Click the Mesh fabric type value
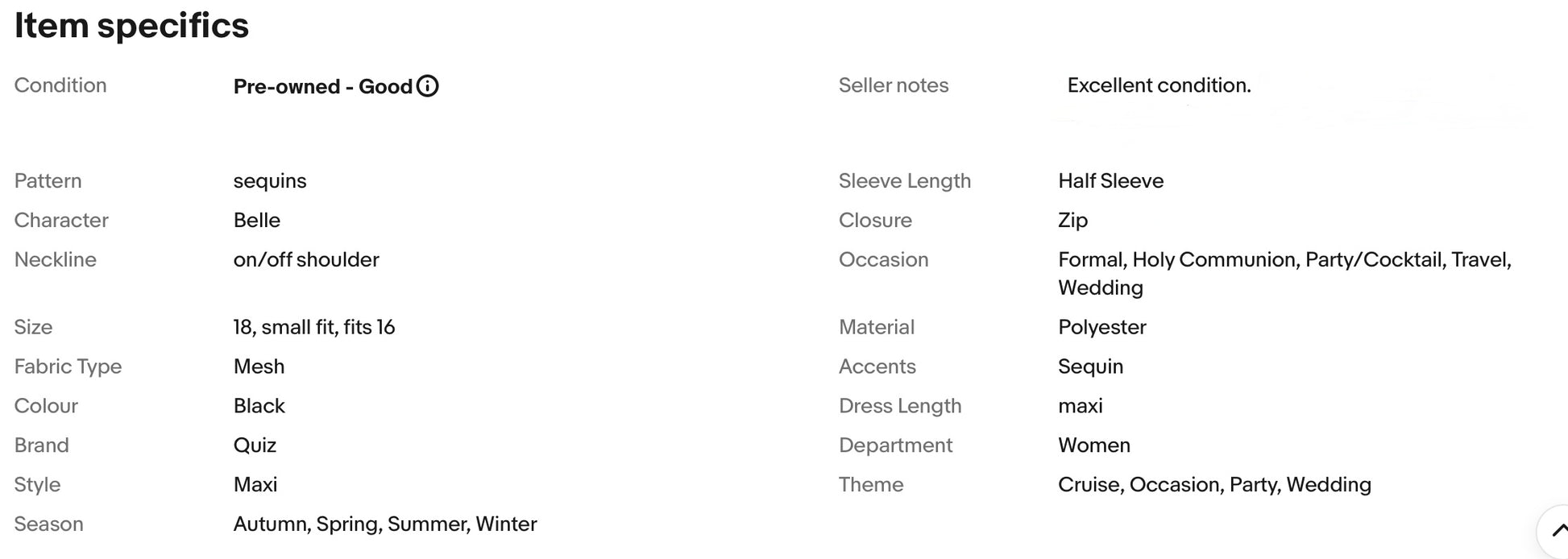 [259, 366]
